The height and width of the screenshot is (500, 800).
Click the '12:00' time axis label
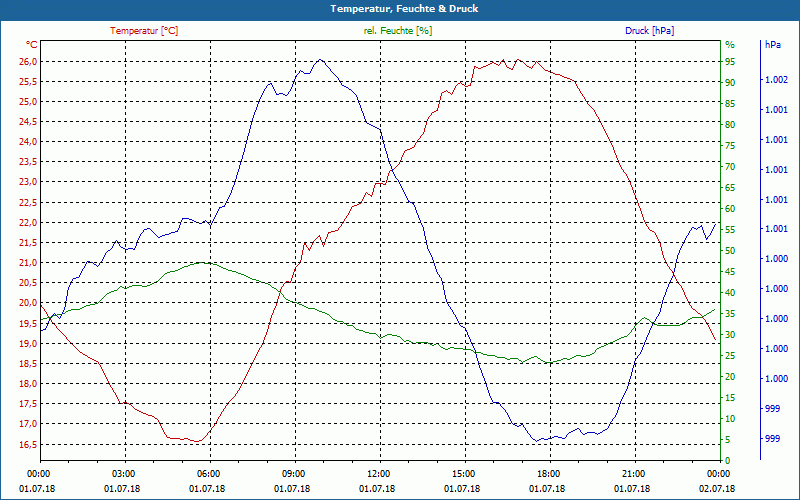point(380,473)
